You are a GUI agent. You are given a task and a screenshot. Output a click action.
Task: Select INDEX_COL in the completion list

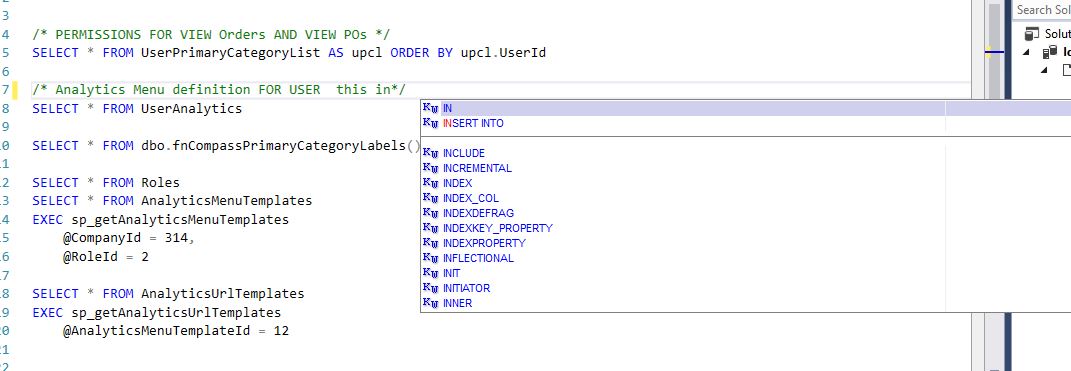(x=471, y=198)
